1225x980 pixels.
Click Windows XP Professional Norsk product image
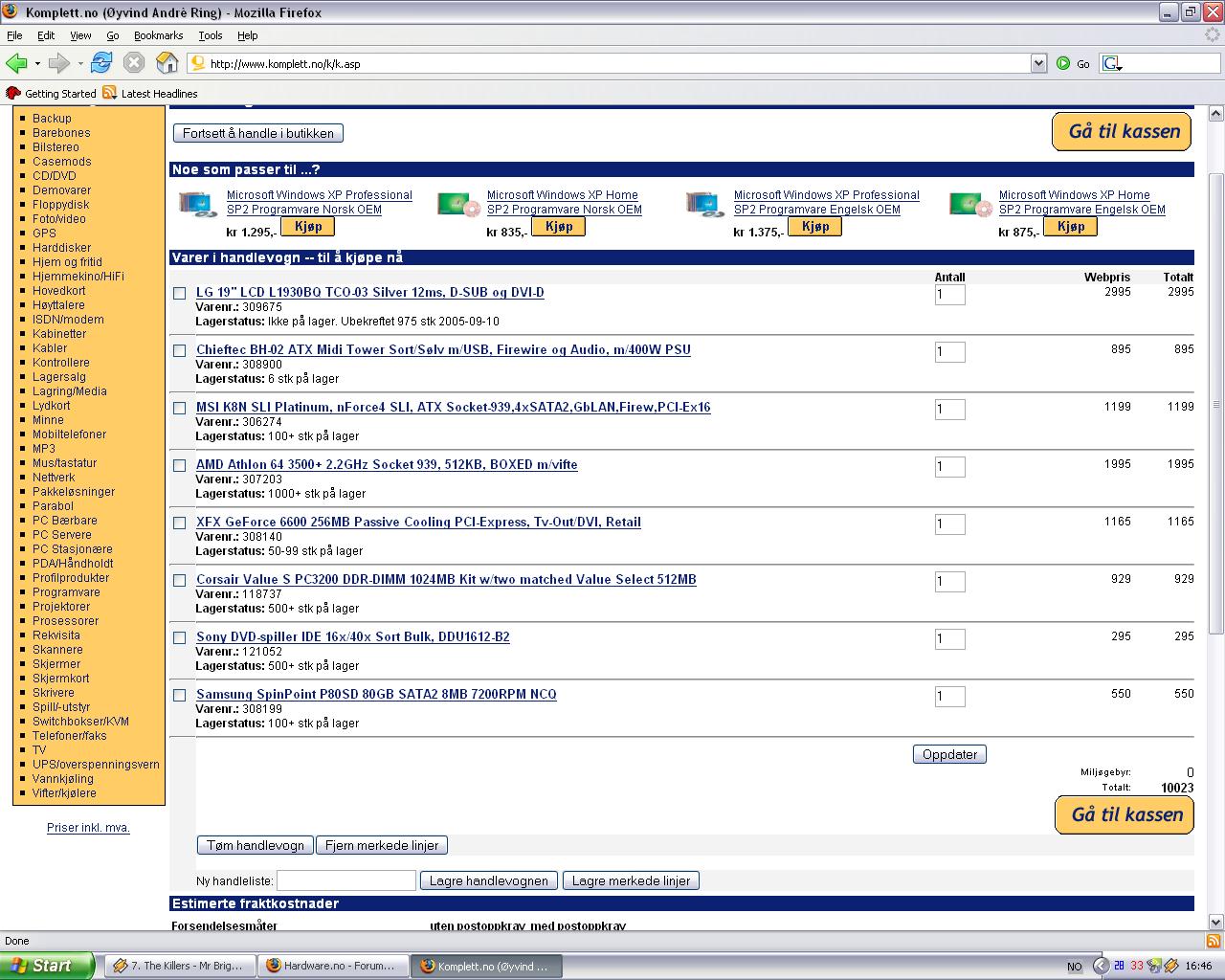197,204
